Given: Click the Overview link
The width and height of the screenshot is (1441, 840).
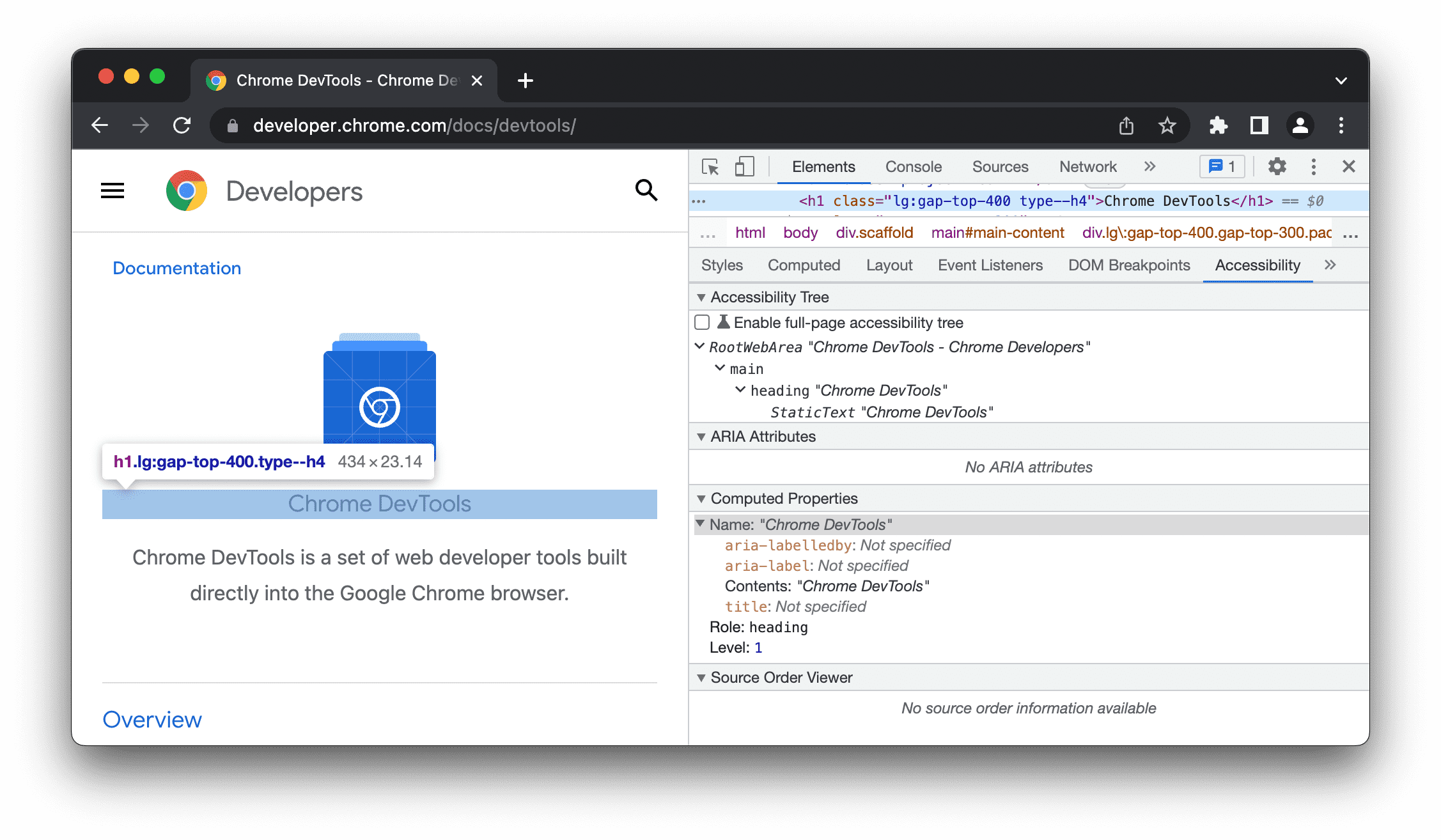Looking at the screenshot, I should [x=153, y=717].
